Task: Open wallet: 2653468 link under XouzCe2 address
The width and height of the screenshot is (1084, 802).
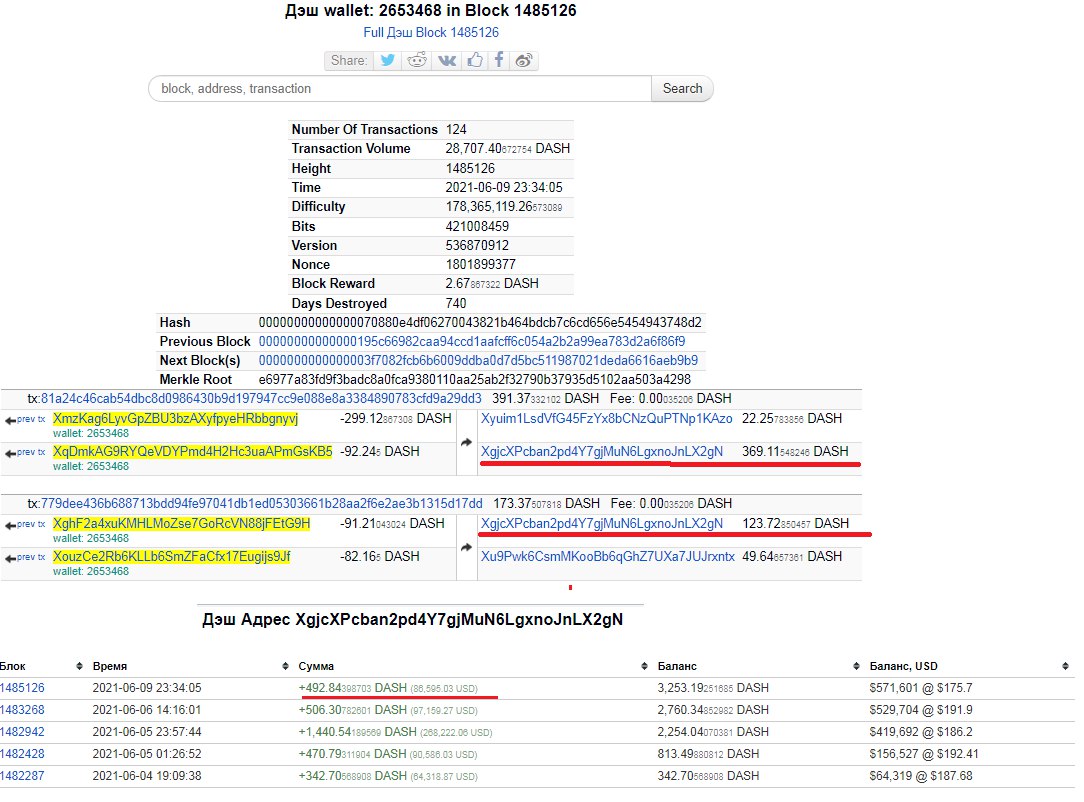Action: pos(91,572)
